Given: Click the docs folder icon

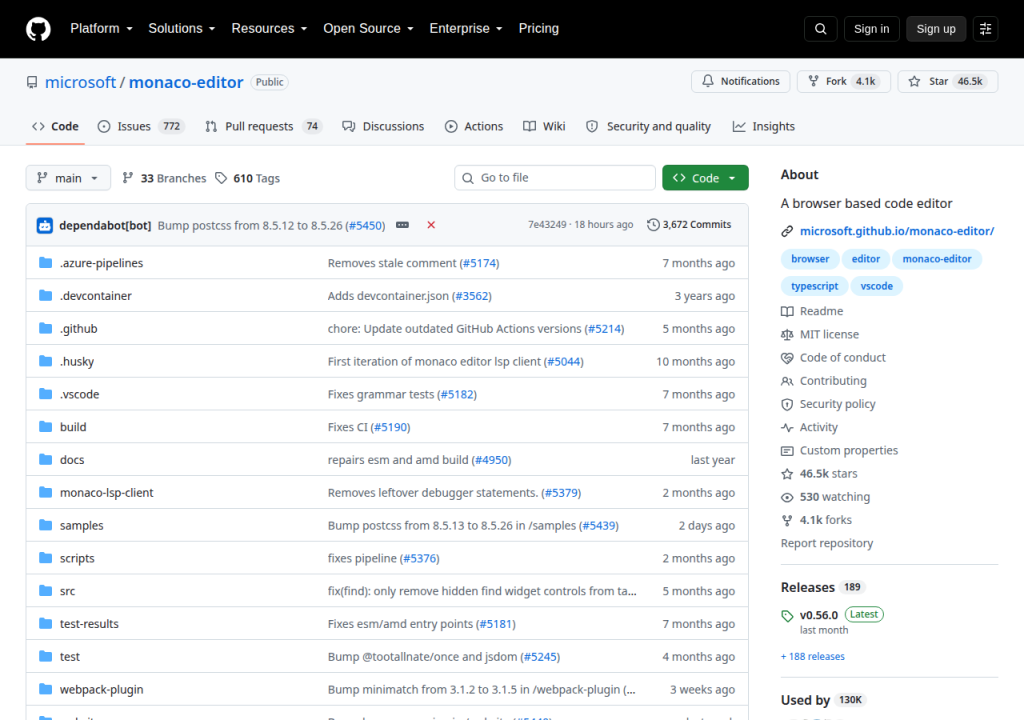Looking at the screenshot, I should coord(45,459).
